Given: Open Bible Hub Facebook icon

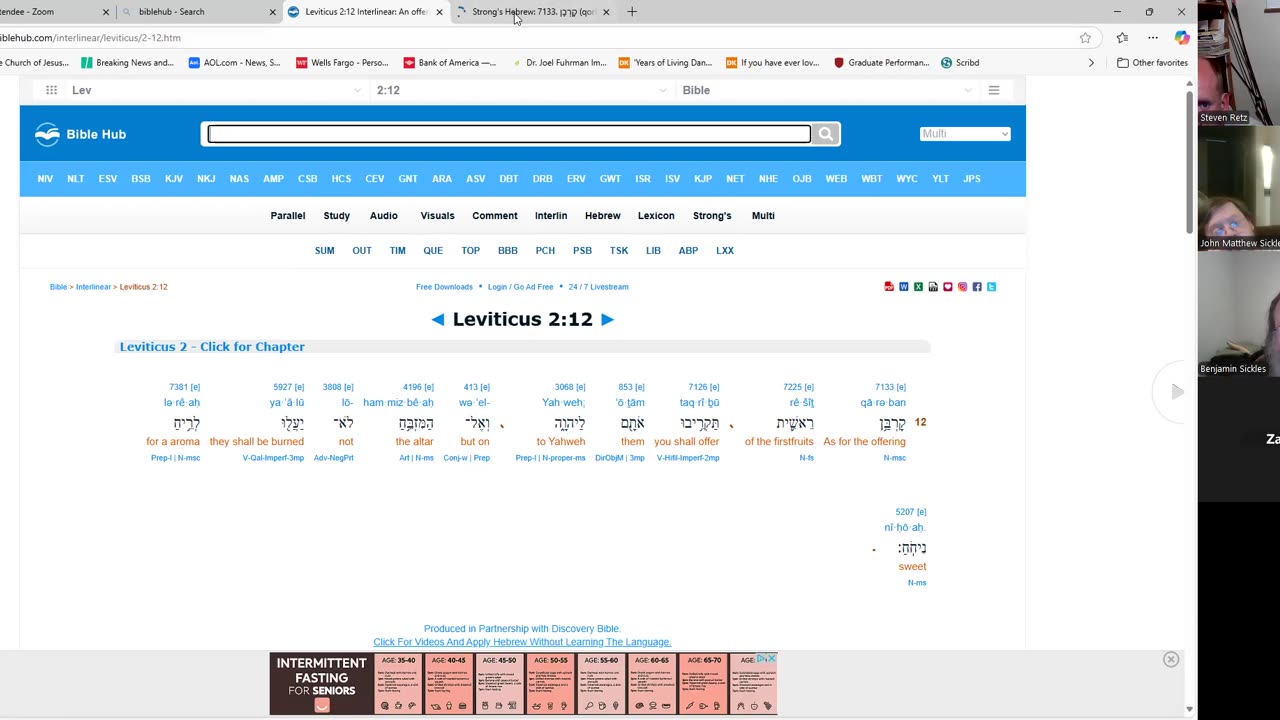Looking at the screenshot, I should tap(977, 287).
